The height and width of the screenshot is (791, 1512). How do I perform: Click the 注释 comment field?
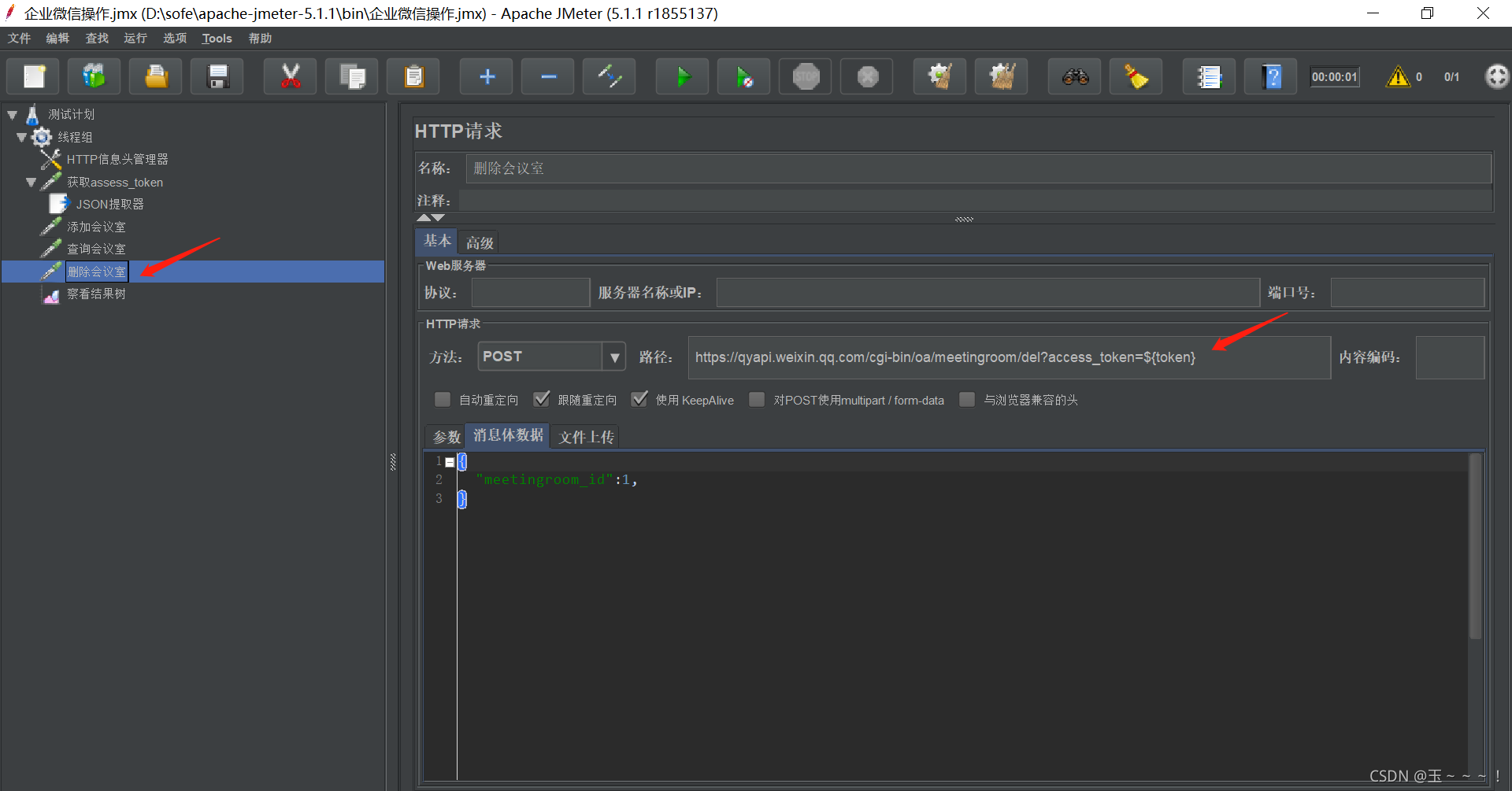pyautogui.click(x=976, y=201)
